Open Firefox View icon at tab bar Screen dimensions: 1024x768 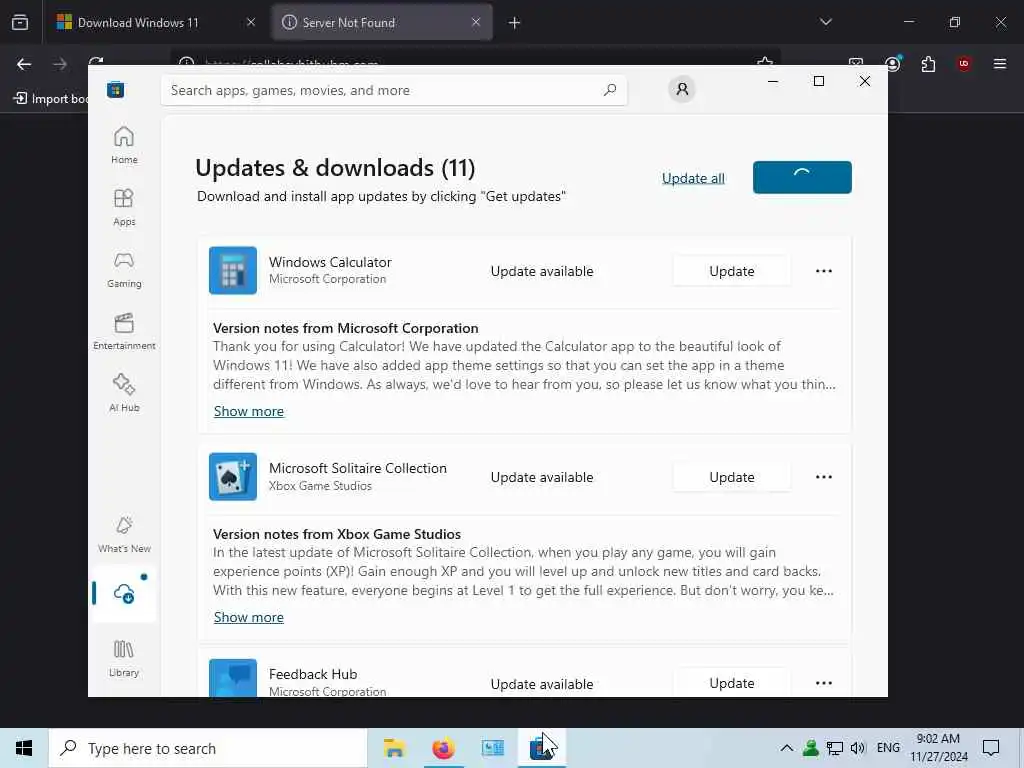[x=20, y=23]
